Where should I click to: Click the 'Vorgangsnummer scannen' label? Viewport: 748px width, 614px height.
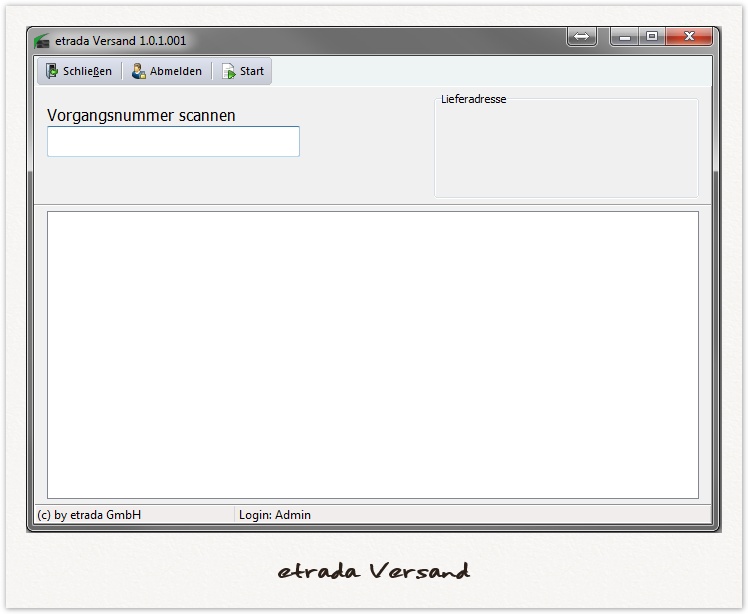pos(141,115)
